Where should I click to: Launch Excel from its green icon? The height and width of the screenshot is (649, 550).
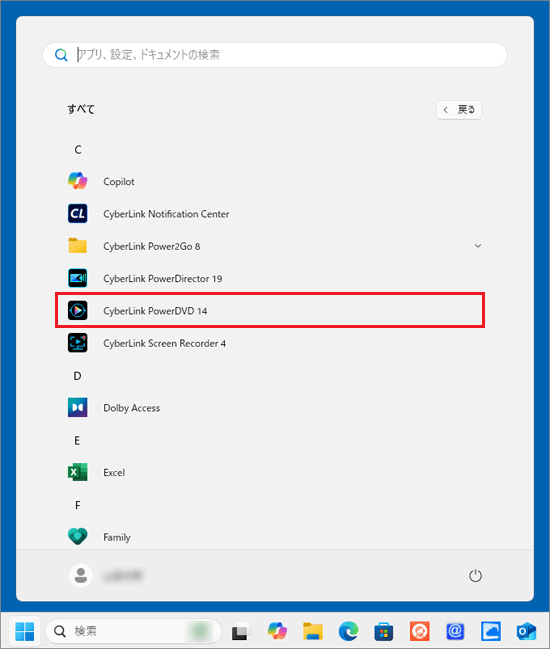pyautogui.click(x=77, y=472)
